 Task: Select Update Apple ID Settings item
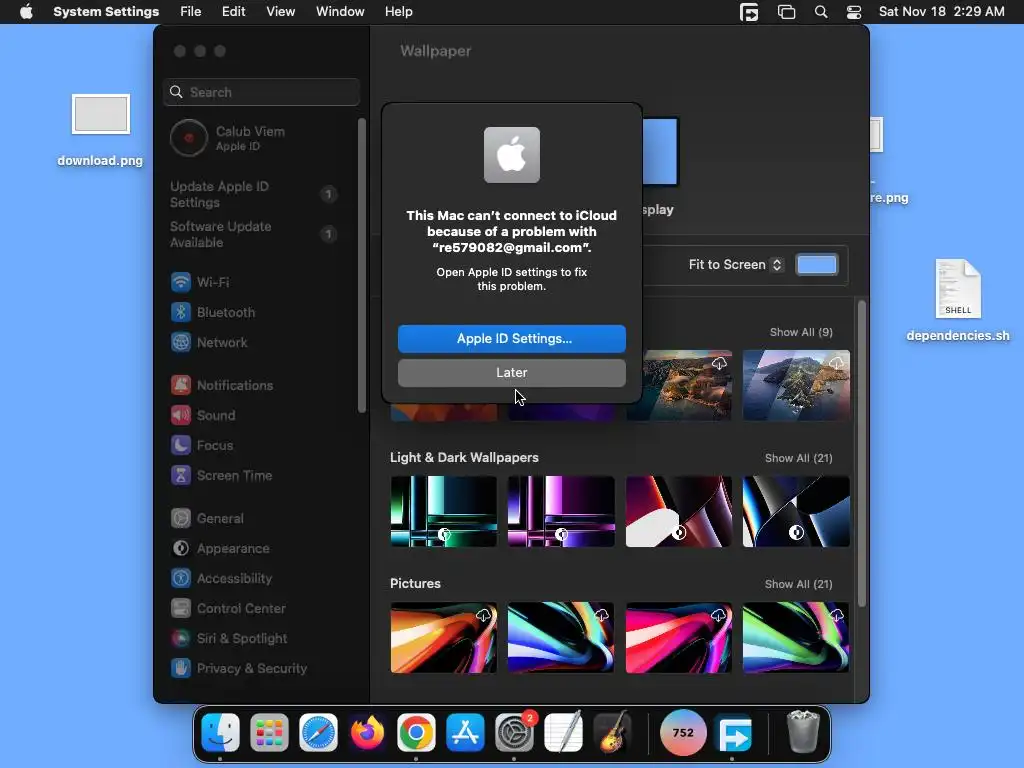pos(253,194)
